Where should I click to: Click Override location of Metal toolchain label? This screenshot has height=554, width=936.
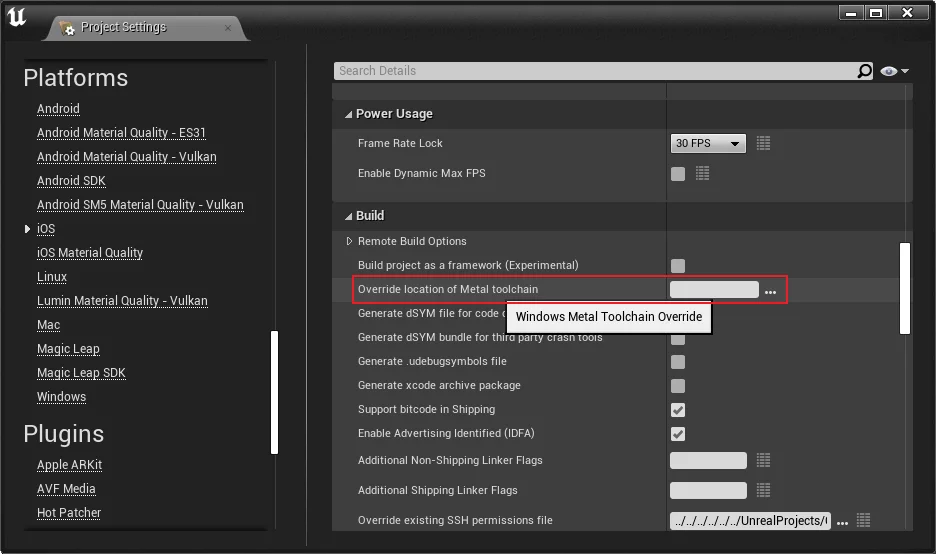coord(448,289)
